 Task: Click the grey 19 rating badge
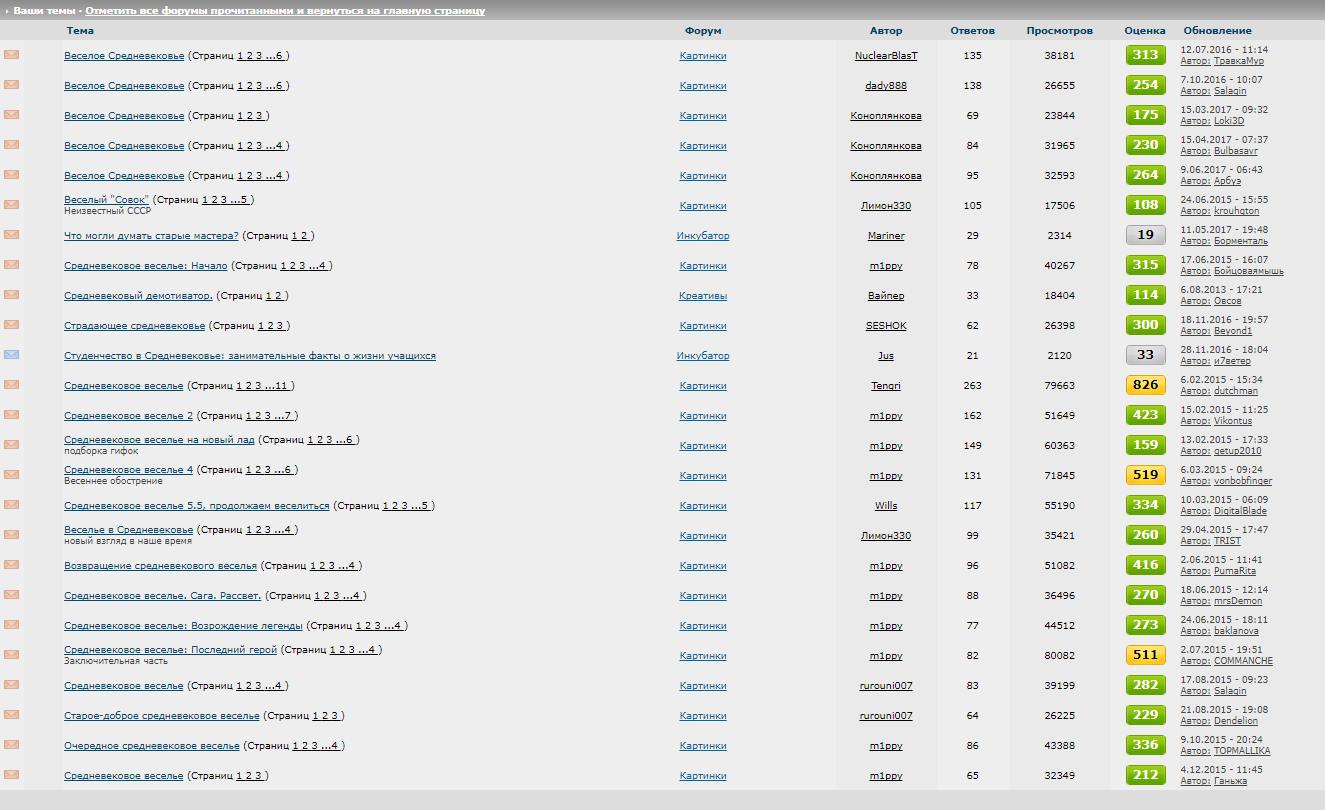pyautogui.click(x=1145, y=235)
